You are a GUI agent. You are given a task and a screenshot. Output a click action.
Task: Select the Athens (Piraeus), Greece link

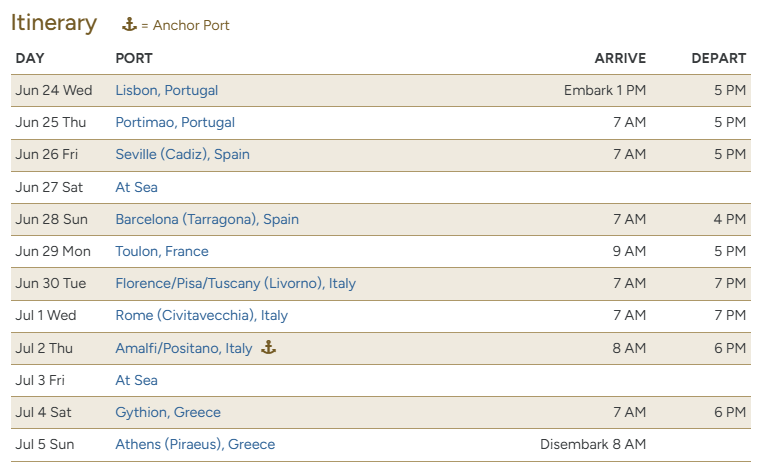coord(195,444)
